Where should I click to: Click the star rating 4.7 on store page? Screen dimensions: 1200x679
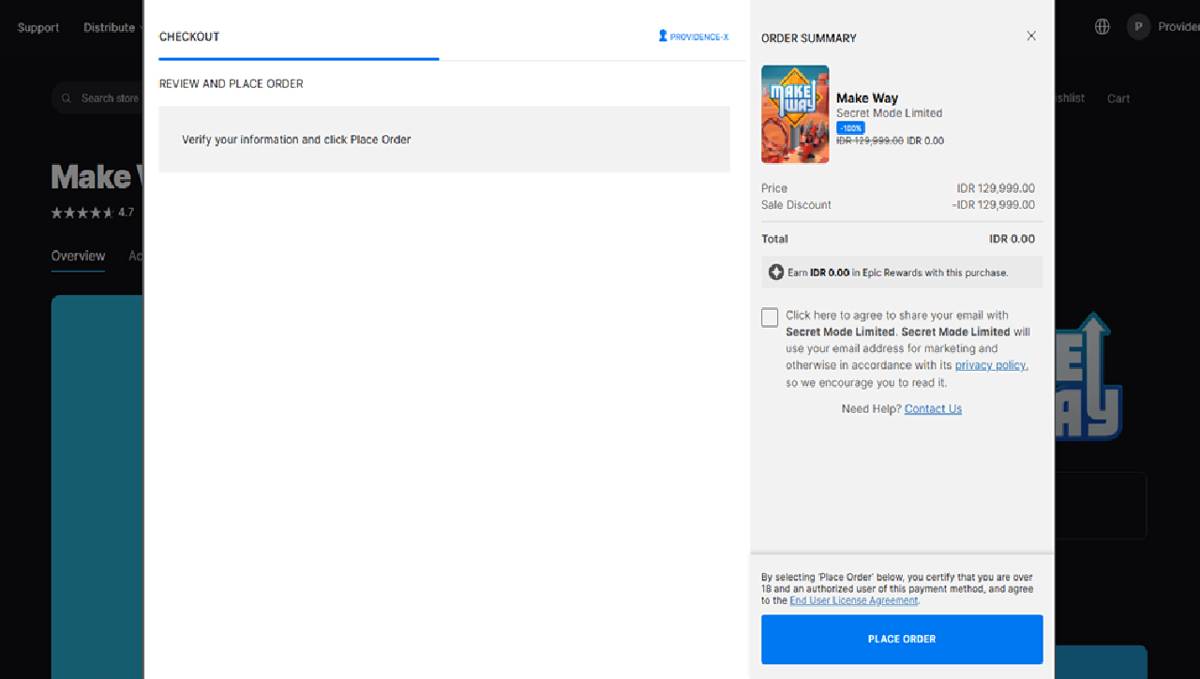(92, 213)
